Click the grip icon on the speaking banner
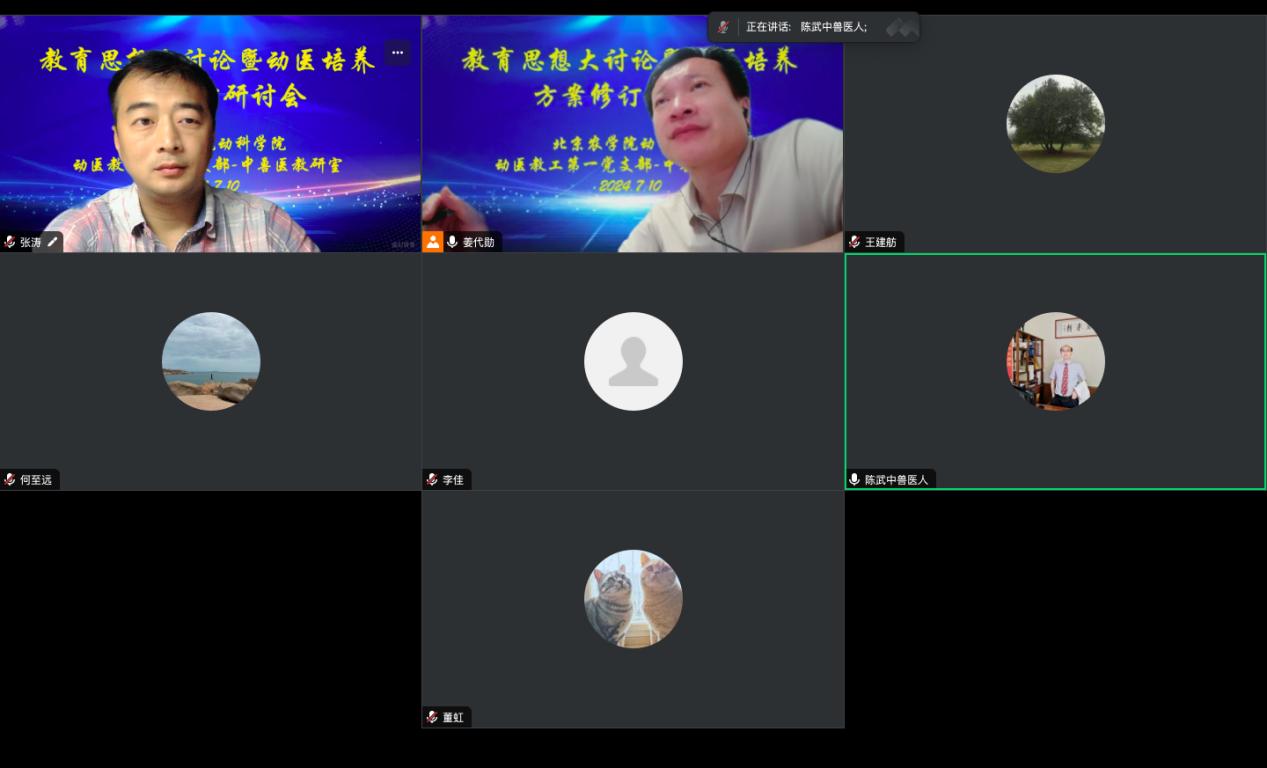 pos(902,27)
